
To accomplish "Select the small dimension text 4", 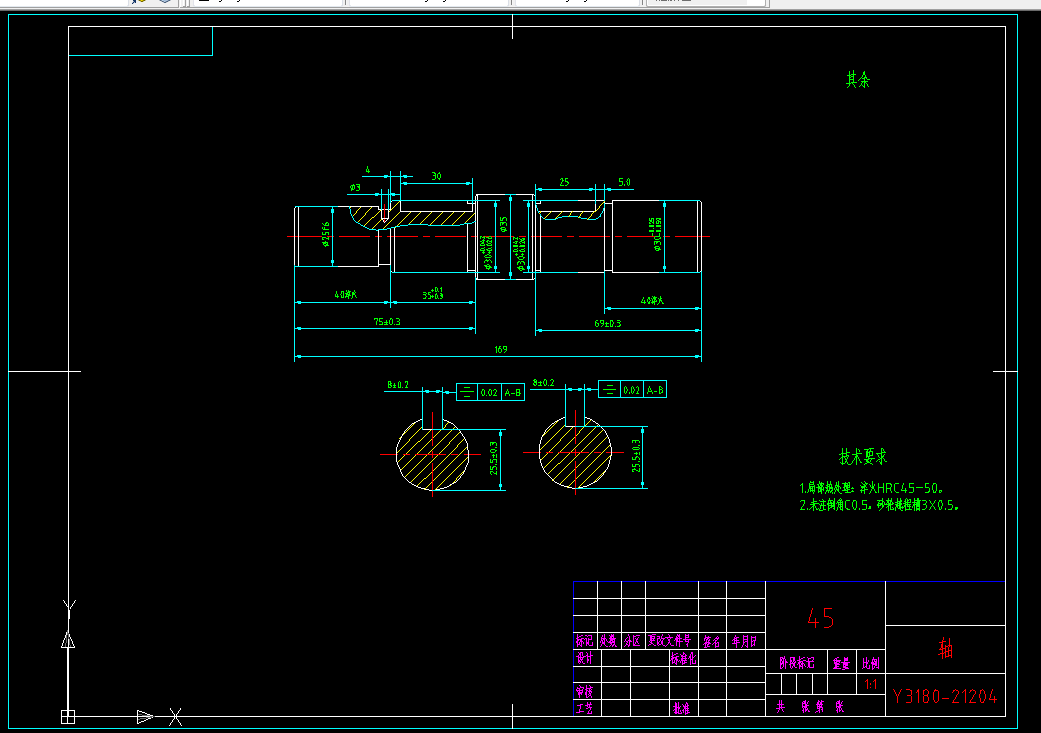I will [x=368, y=170].
